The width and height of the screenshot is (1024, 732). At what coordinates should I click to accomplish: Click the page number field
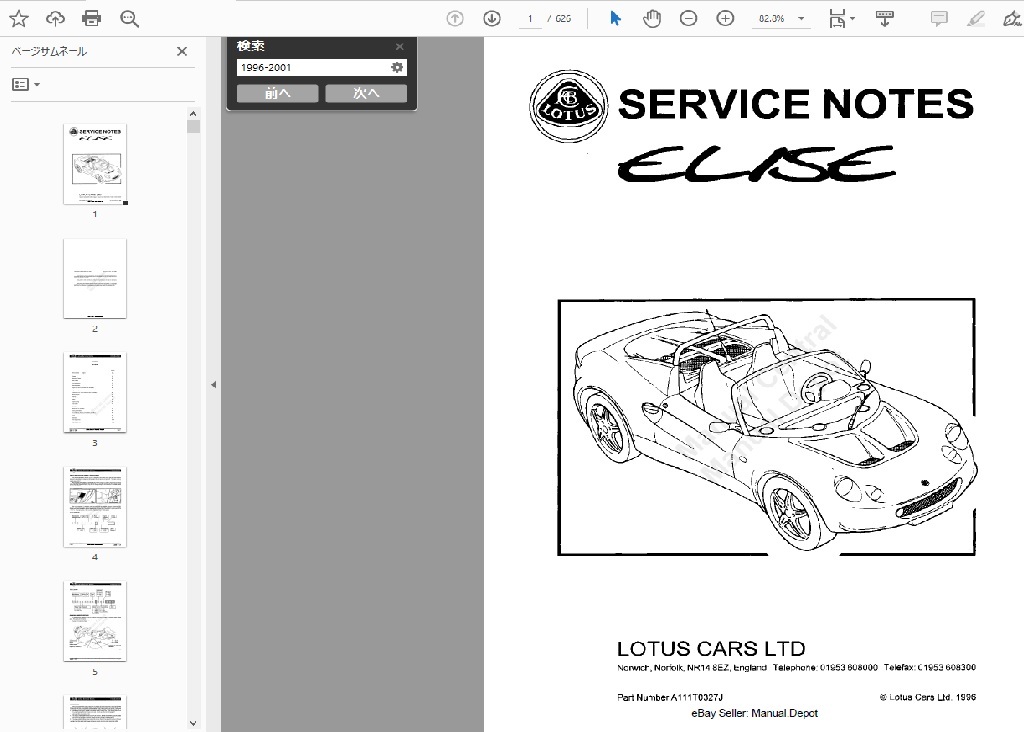[530, 19]
